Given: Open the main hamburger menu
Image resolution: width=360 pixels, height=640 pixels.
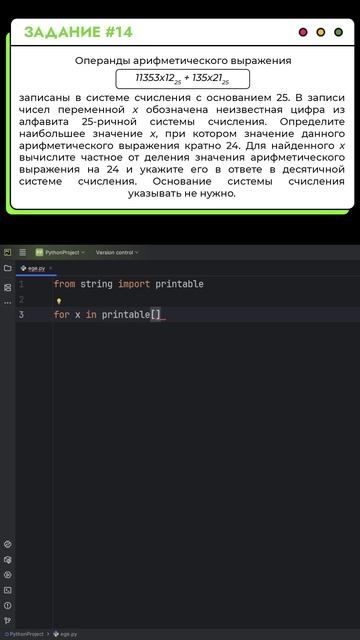Looking at the screenshot, I should [22, 252].
